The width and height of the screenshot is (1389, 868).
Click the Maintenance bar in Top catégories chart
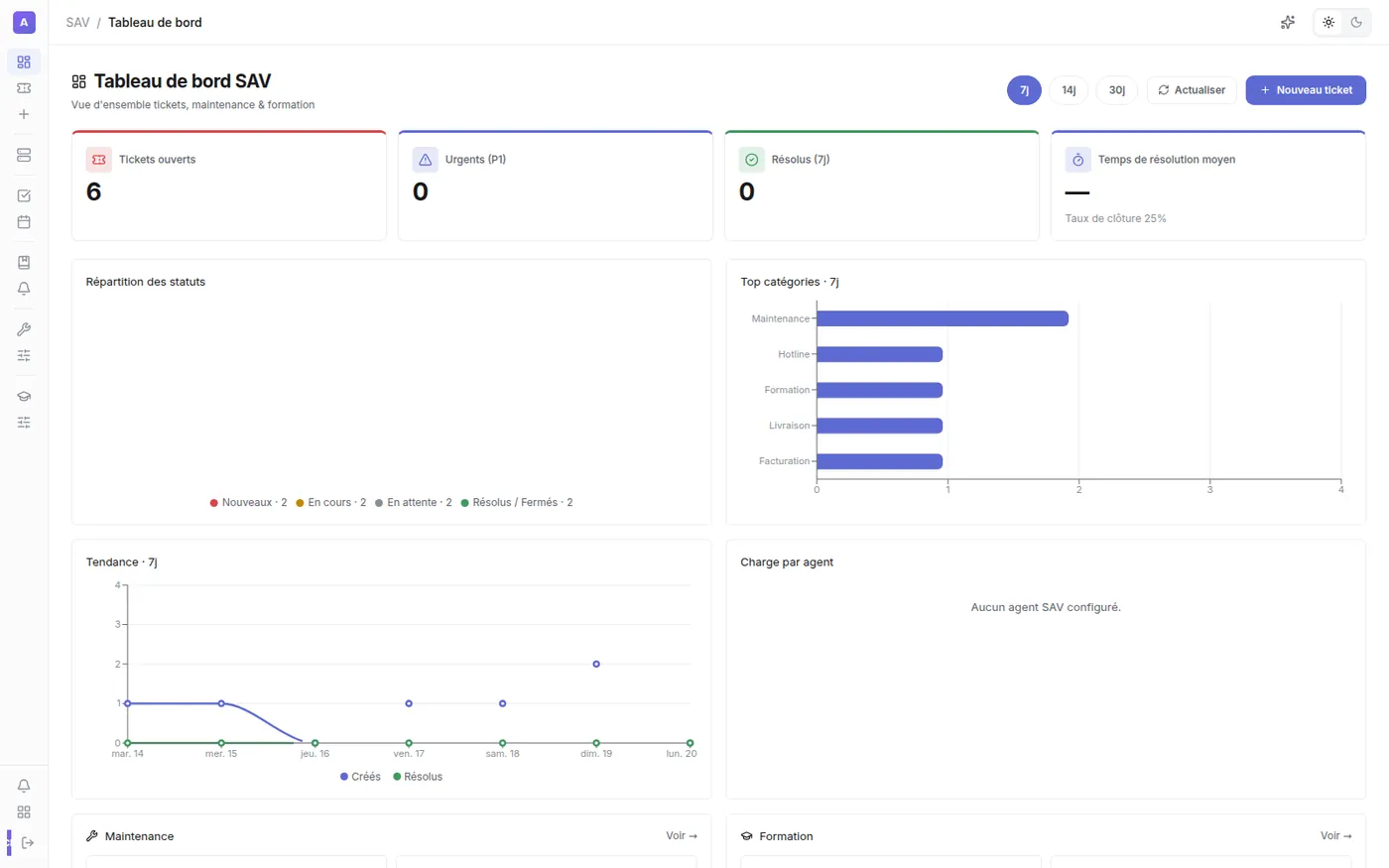[943, 318]
